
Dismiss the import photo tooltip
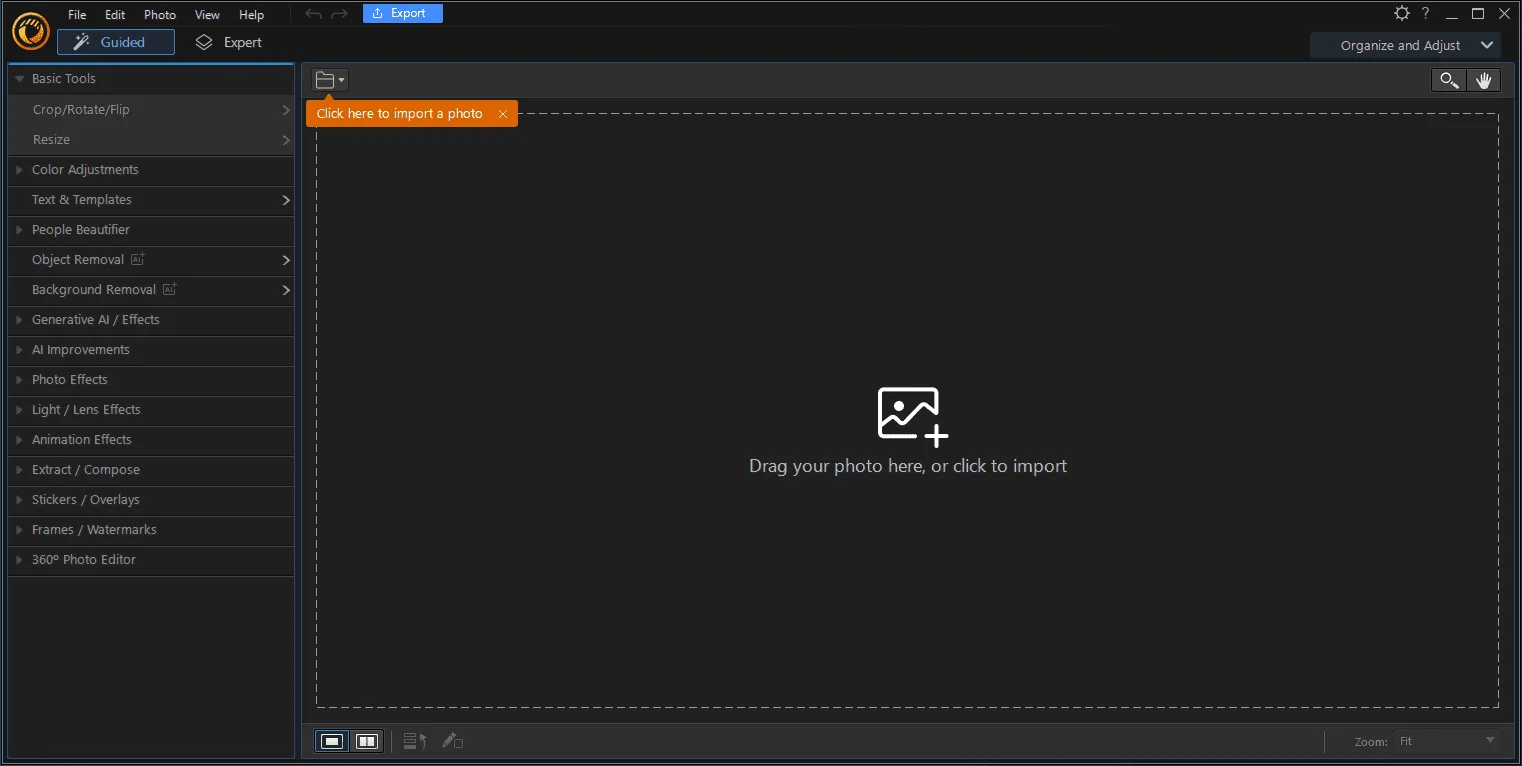[x=503, y=114]
